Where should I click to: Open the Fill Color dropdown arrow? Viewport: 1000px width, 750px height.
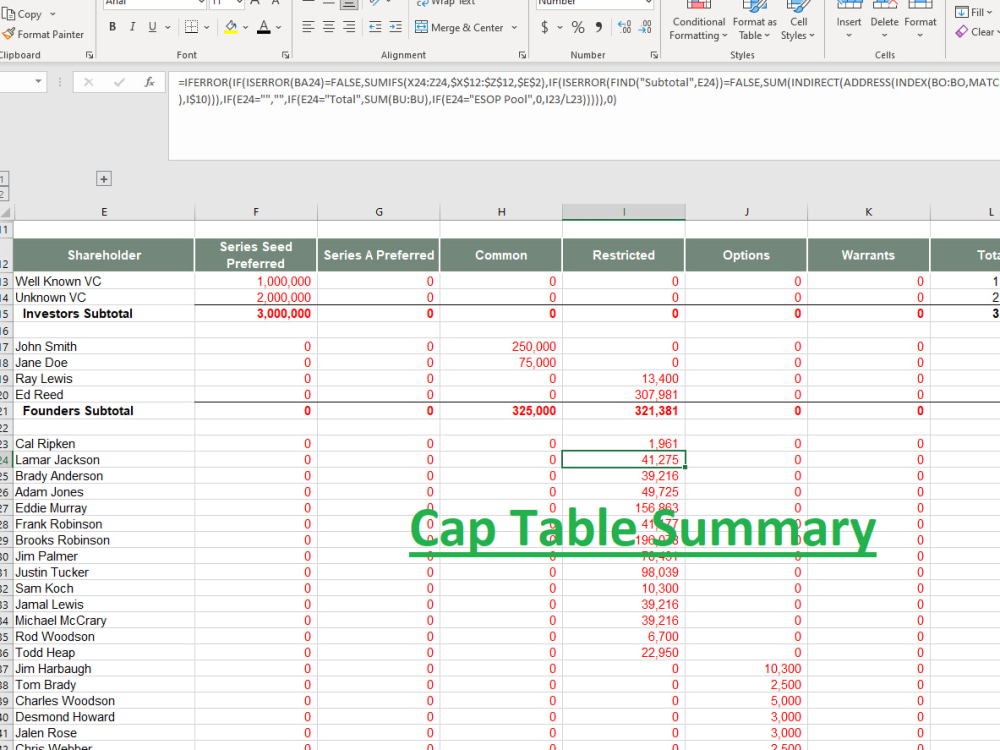(247, 27)
